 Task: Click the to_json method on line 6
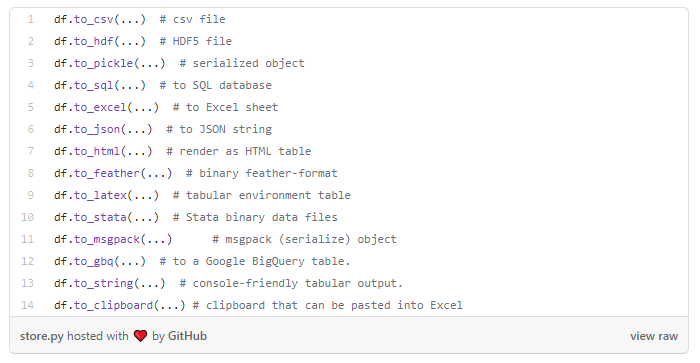coord(97,129)
